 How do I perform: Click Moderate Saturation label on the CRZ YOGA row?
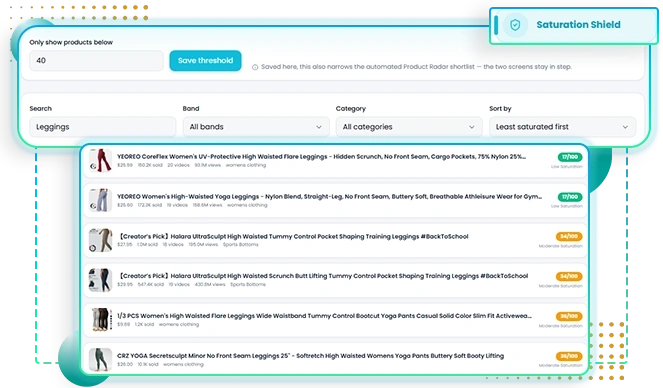[x=561, y=365]
